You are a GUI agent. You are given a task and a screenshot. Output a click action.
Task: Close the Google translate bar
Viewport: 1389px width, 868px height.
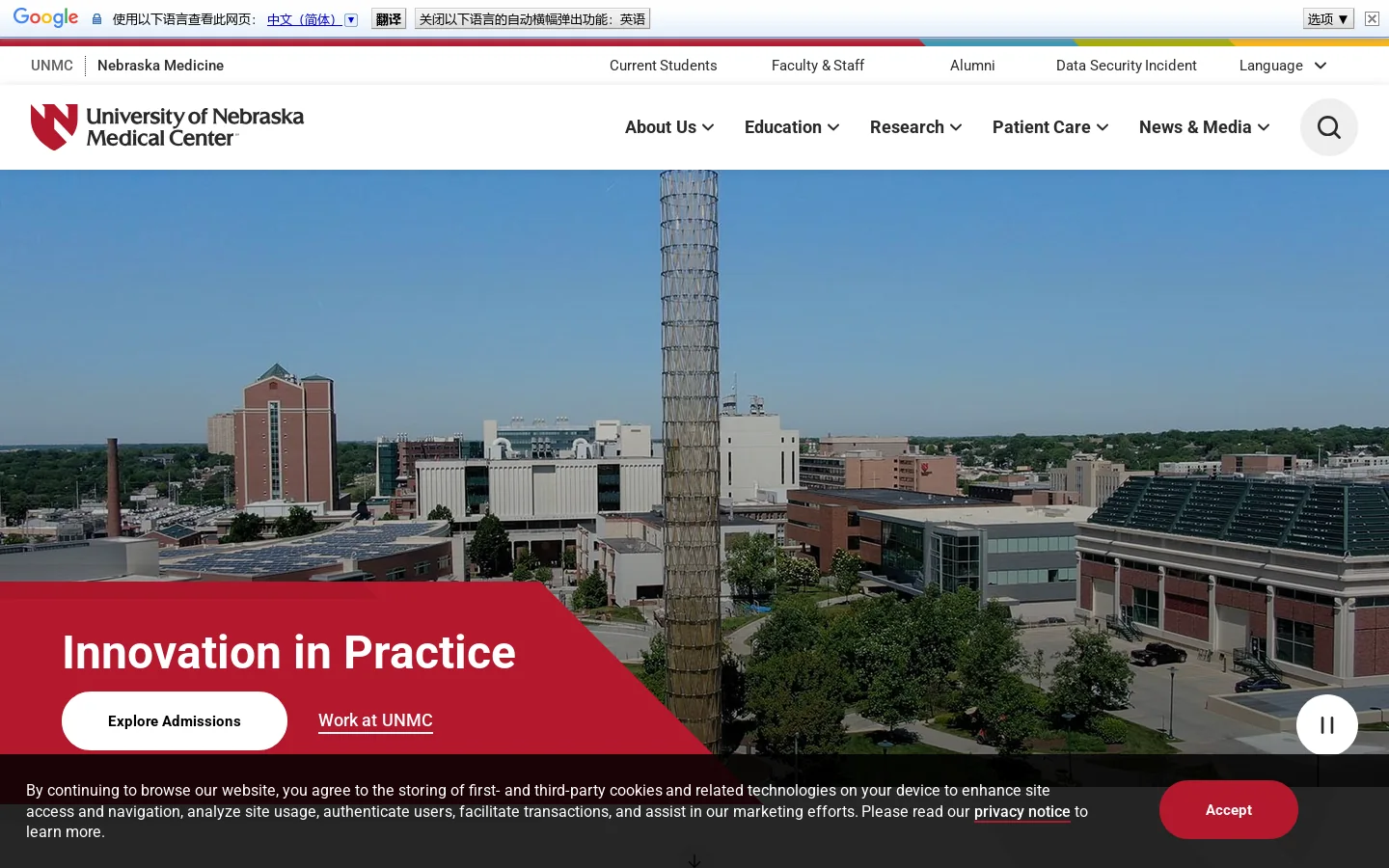[x=1372, y=18]
